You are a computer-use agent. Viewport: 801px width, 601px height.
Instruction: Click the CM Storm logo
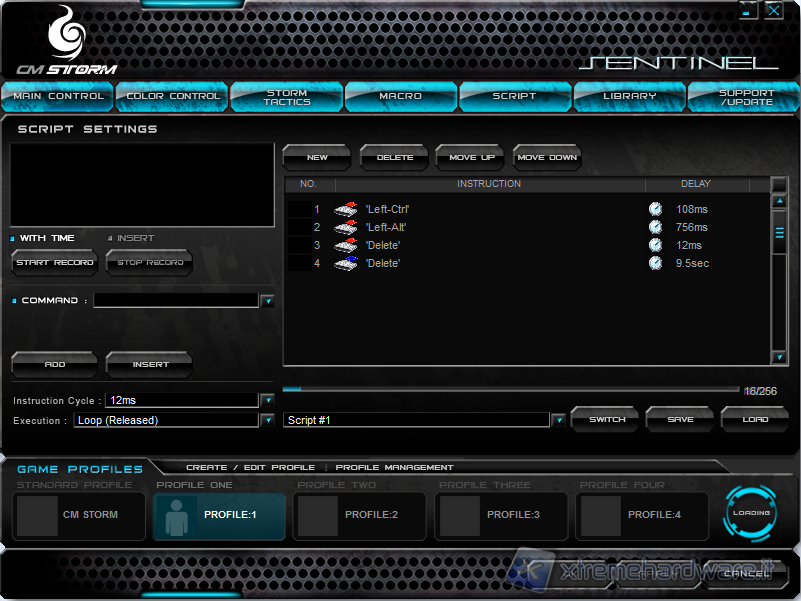click(x=66, y=42)
